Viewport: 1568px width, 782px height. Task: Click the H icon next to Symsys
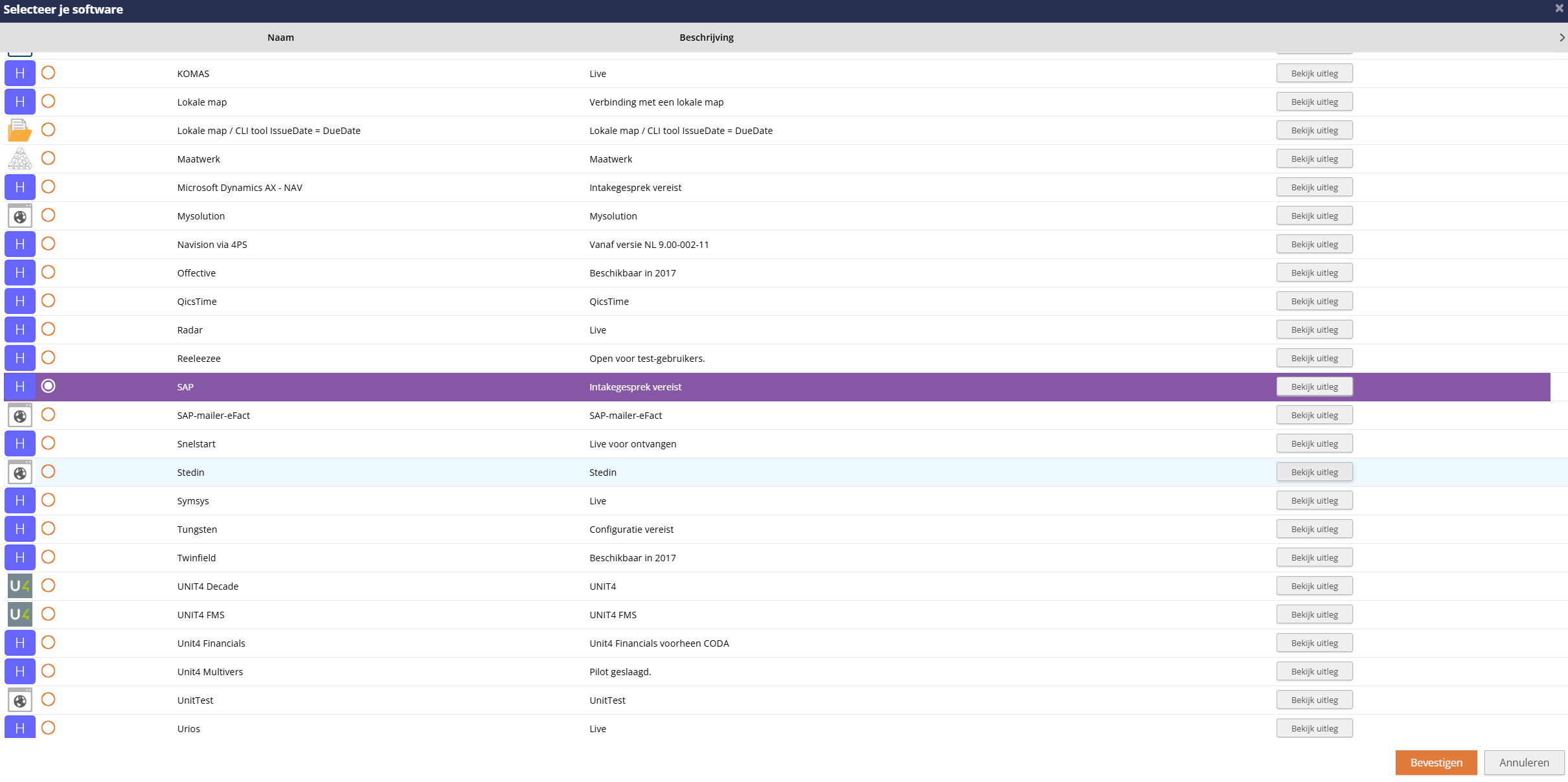click(20, 500)
